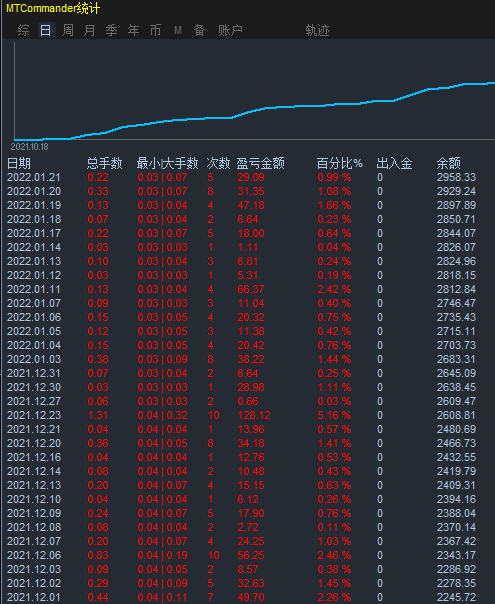Click the 余额 column header
This screenshot has width=495, height=604.
448,163
